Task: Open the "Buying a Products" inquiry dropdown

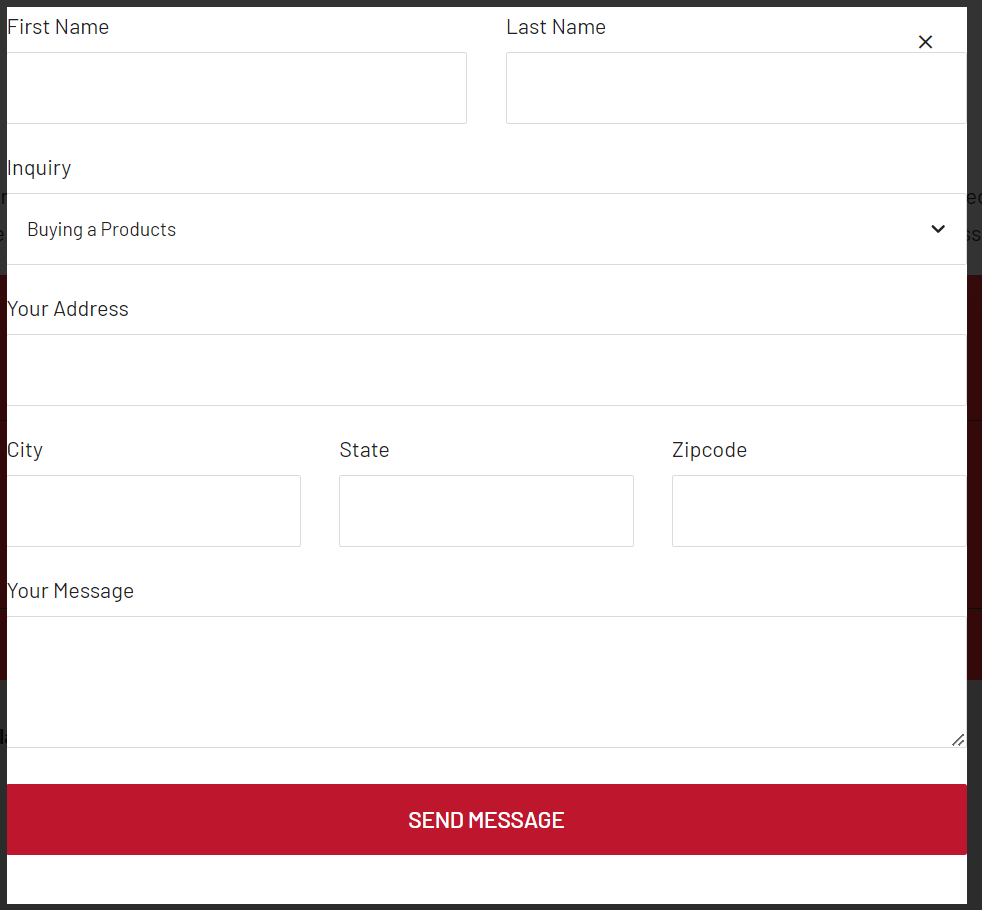Action: tap(480, 229)
